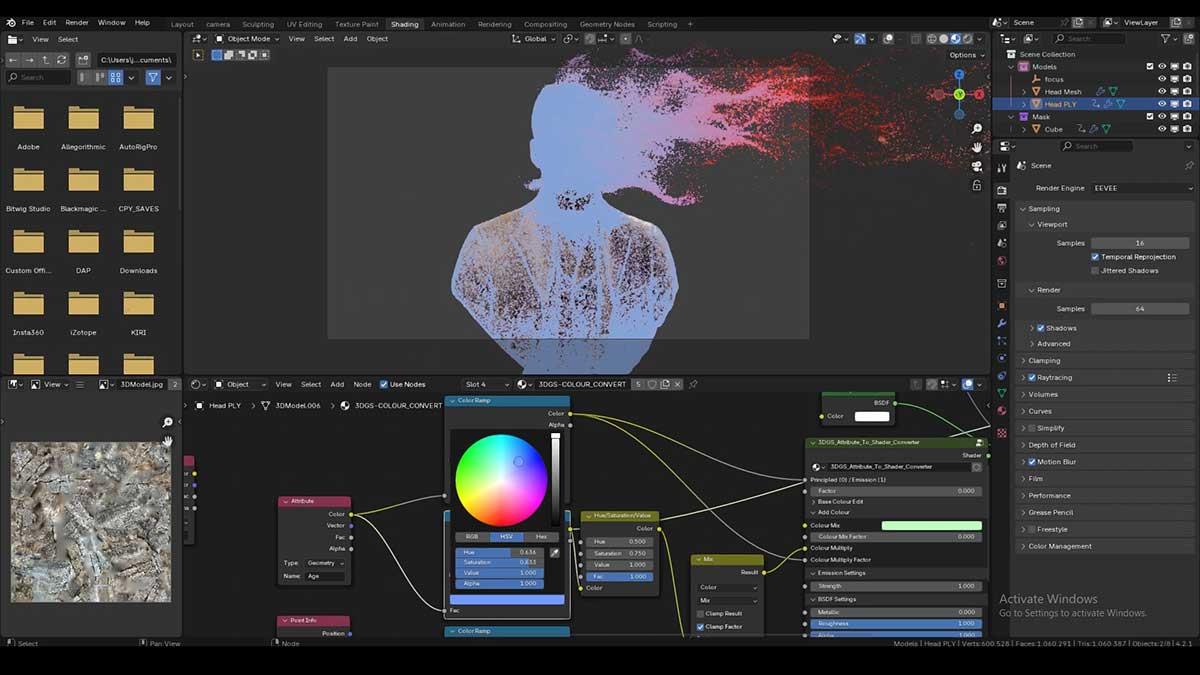This screenshot has width=1200, height=675.
Task: Click the fake user shield icon beside material name
Action: tap(653, 384)
